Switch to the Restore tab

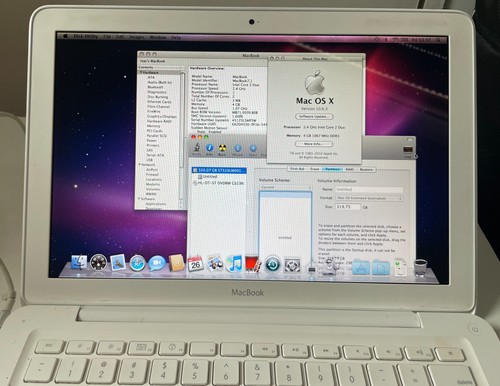[x=366, y=170]
